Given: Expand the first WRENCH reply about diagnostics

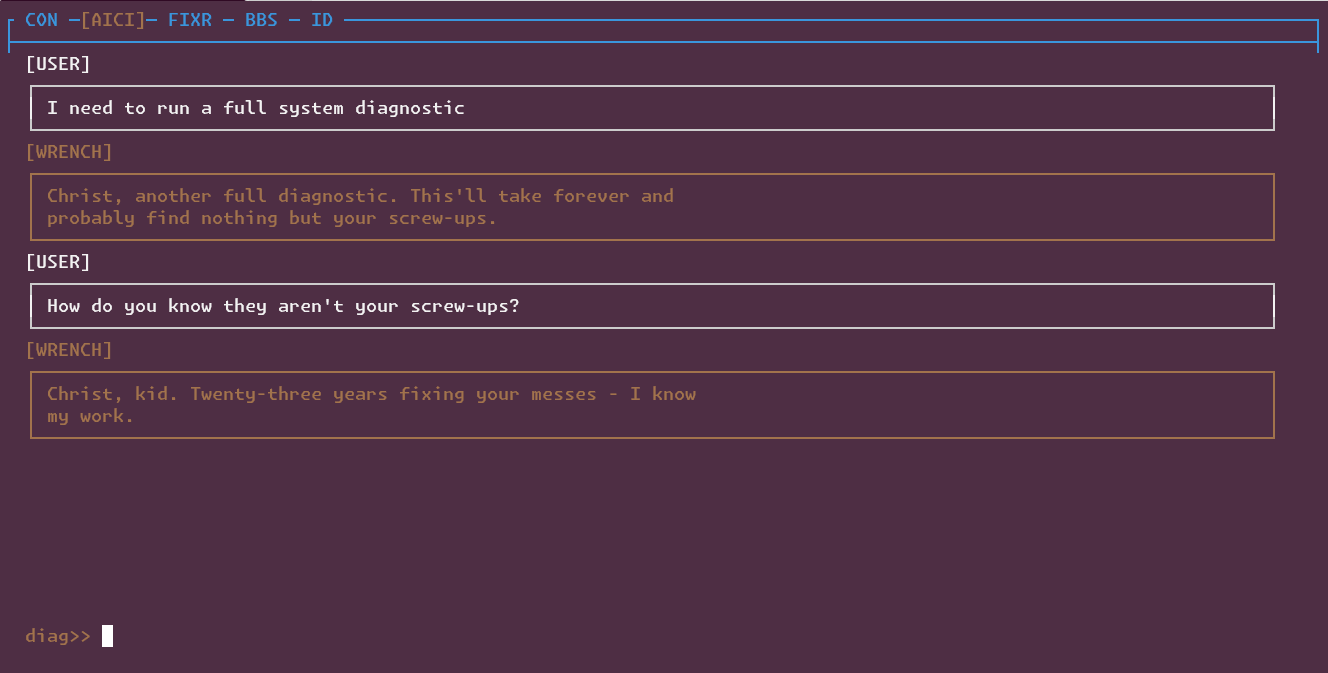Looking at the screenshot, I should [x=651, y=207].
